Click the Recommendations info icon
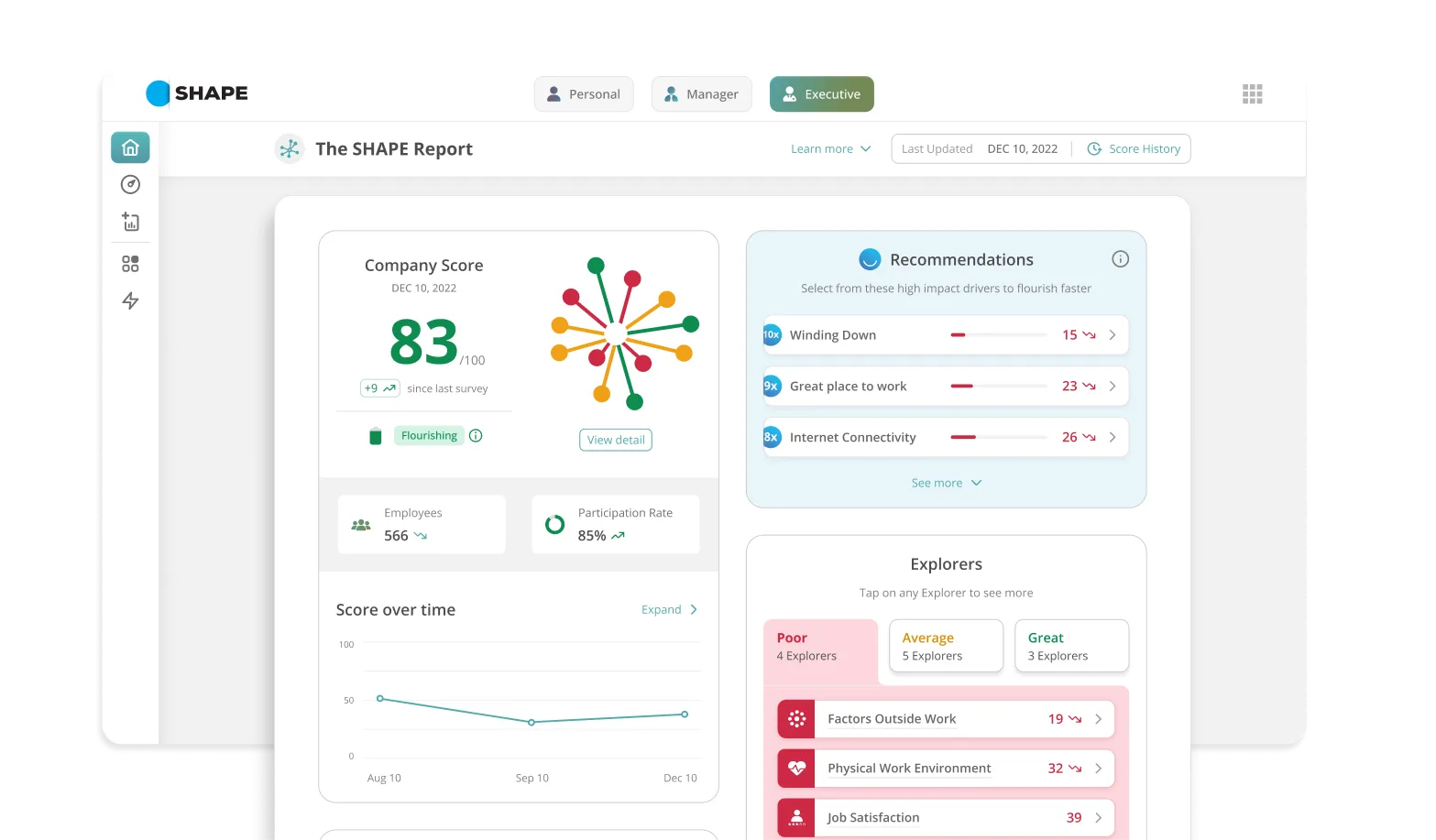The image size is (1436, 840). (x=1120, y=259)
